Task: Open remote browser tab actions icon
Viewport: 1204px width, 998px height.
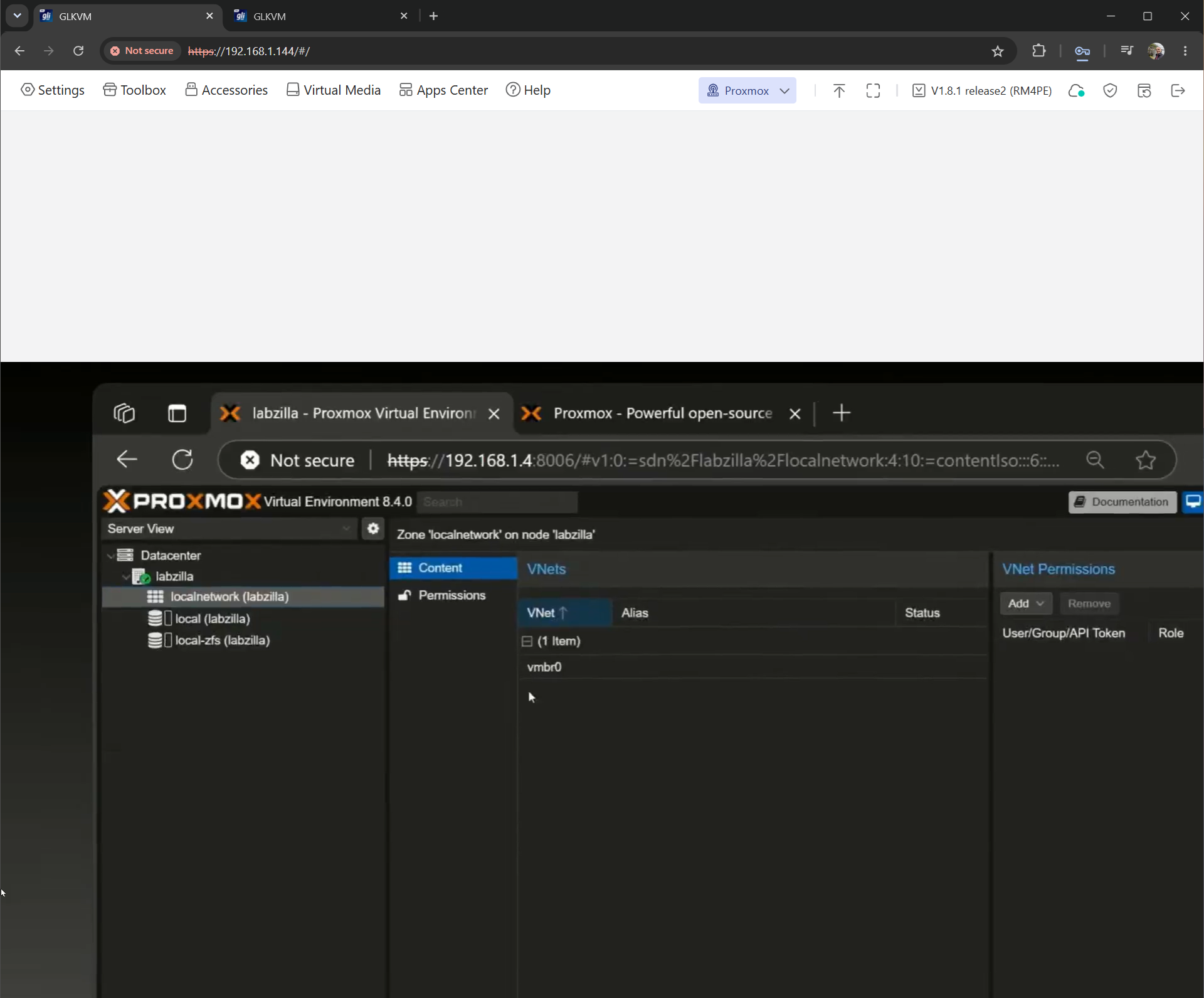Action: click(x=177, y=413)
